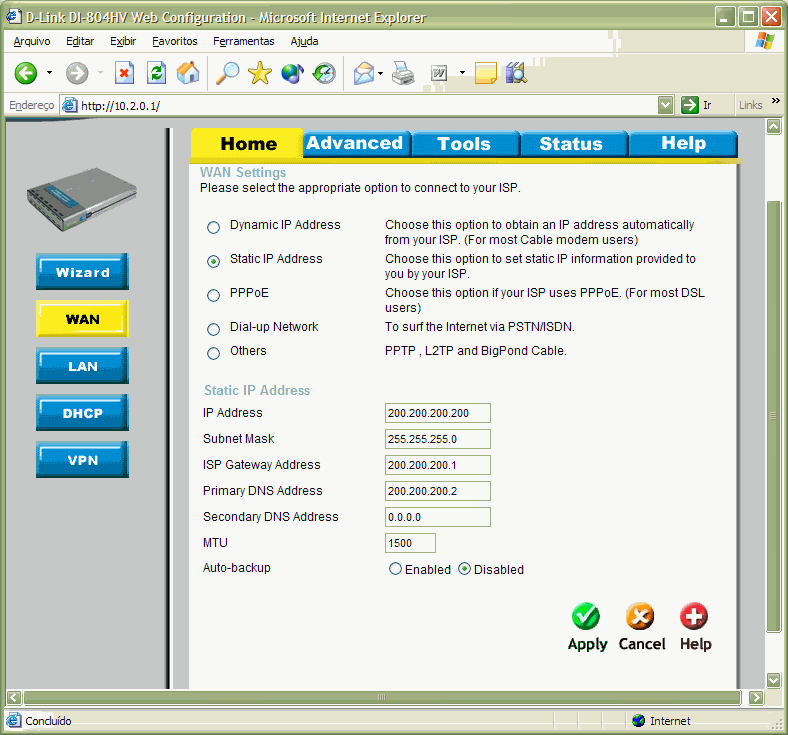Image resolution: width=788 pixels, height=735 pixels.
Task: Expand the Links toolbar chevron
Action: pos(776,104)
